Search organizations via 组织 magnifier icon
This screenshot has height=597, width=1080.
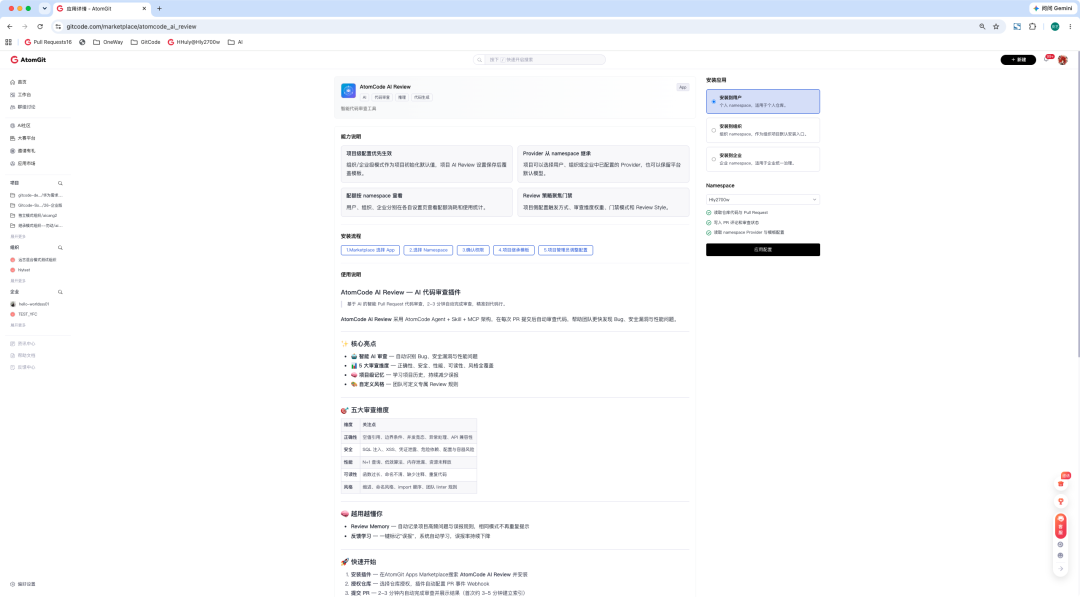pos(60,247)
